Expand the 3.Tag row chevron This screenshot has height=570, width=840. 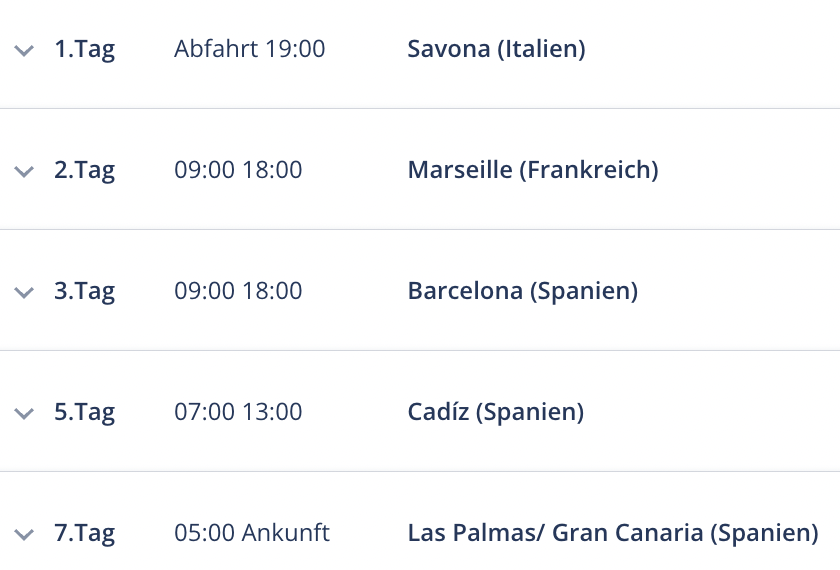point(24,293)
